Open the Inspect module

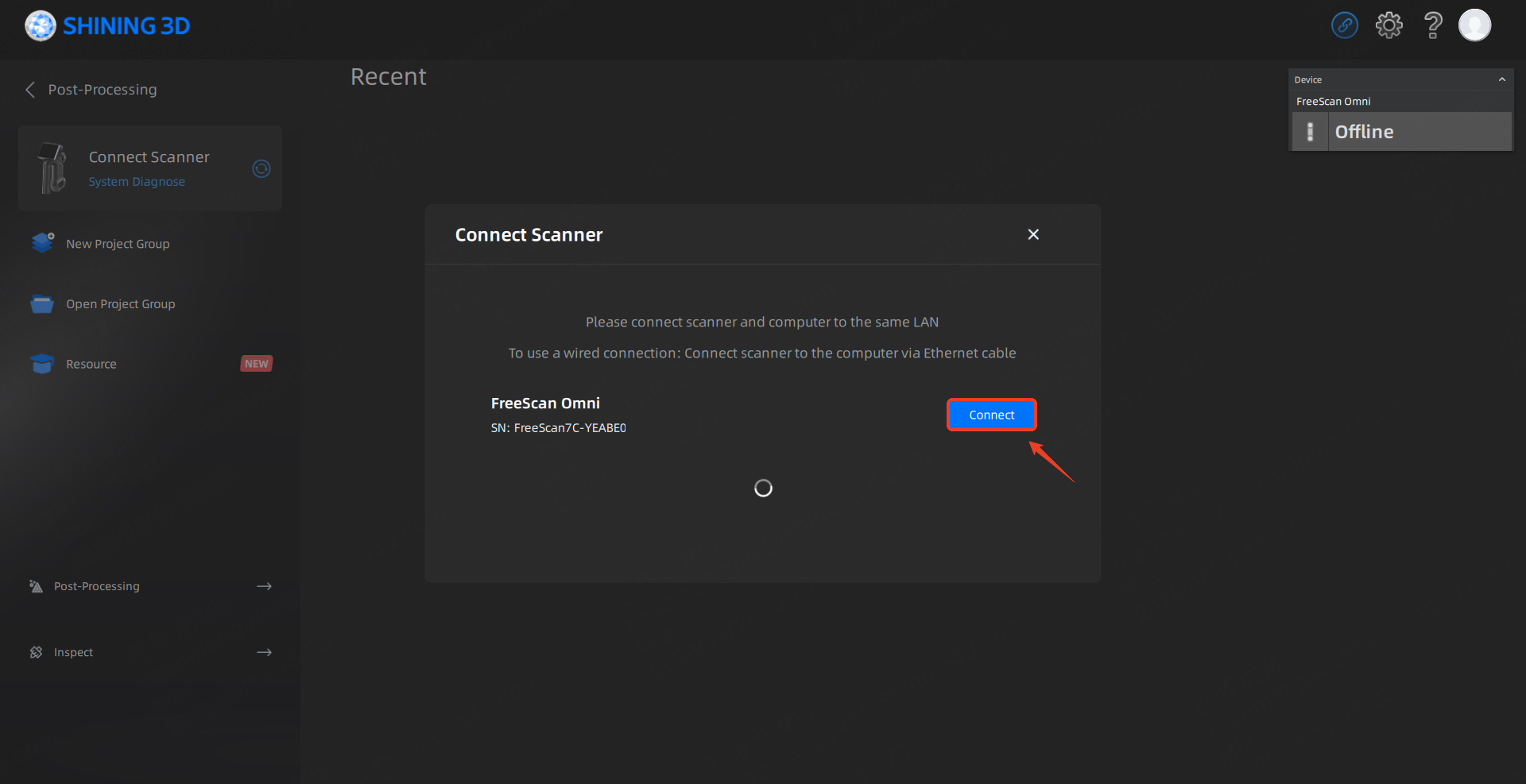point(73,652)
